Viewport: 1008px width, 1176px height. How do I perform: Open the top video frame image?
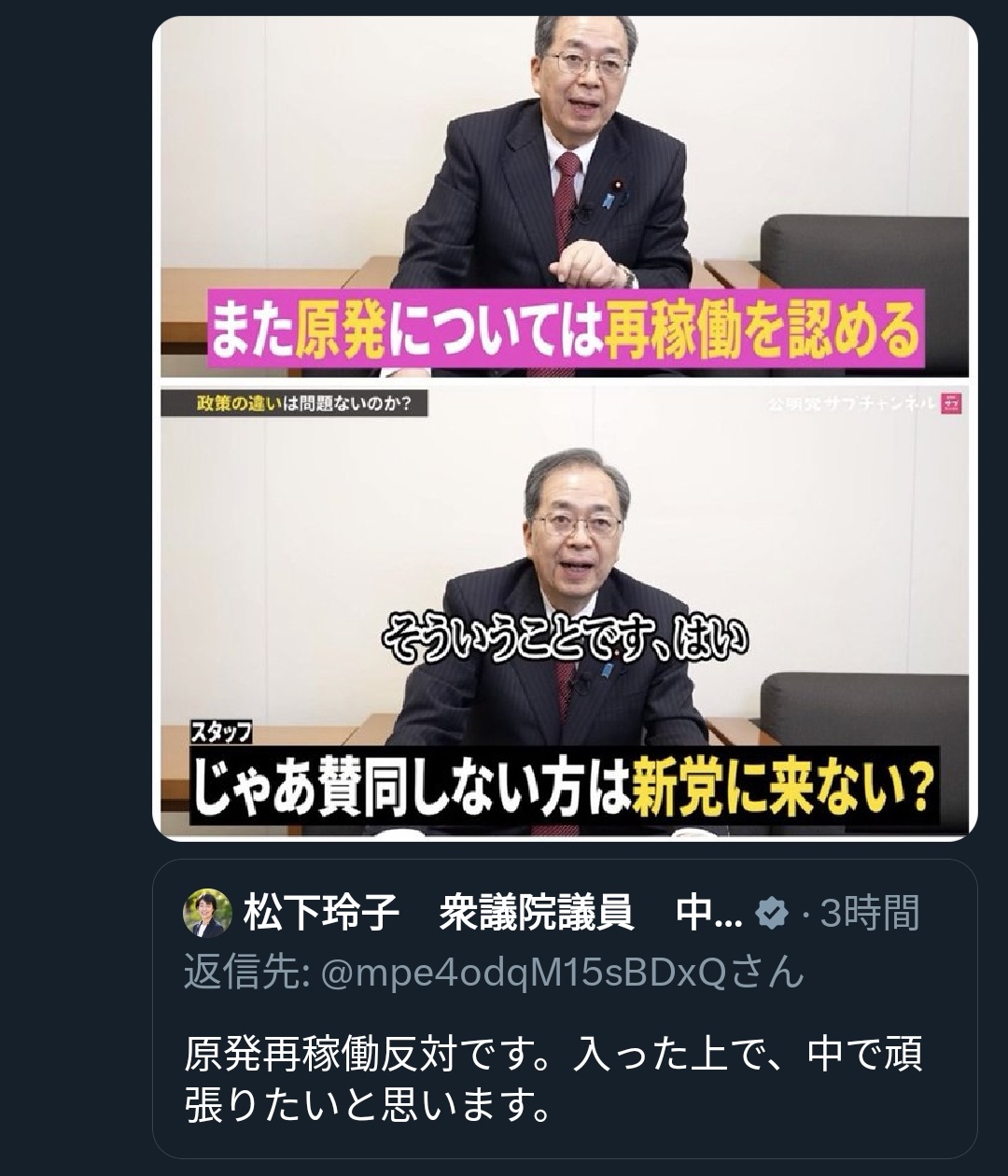565,197
